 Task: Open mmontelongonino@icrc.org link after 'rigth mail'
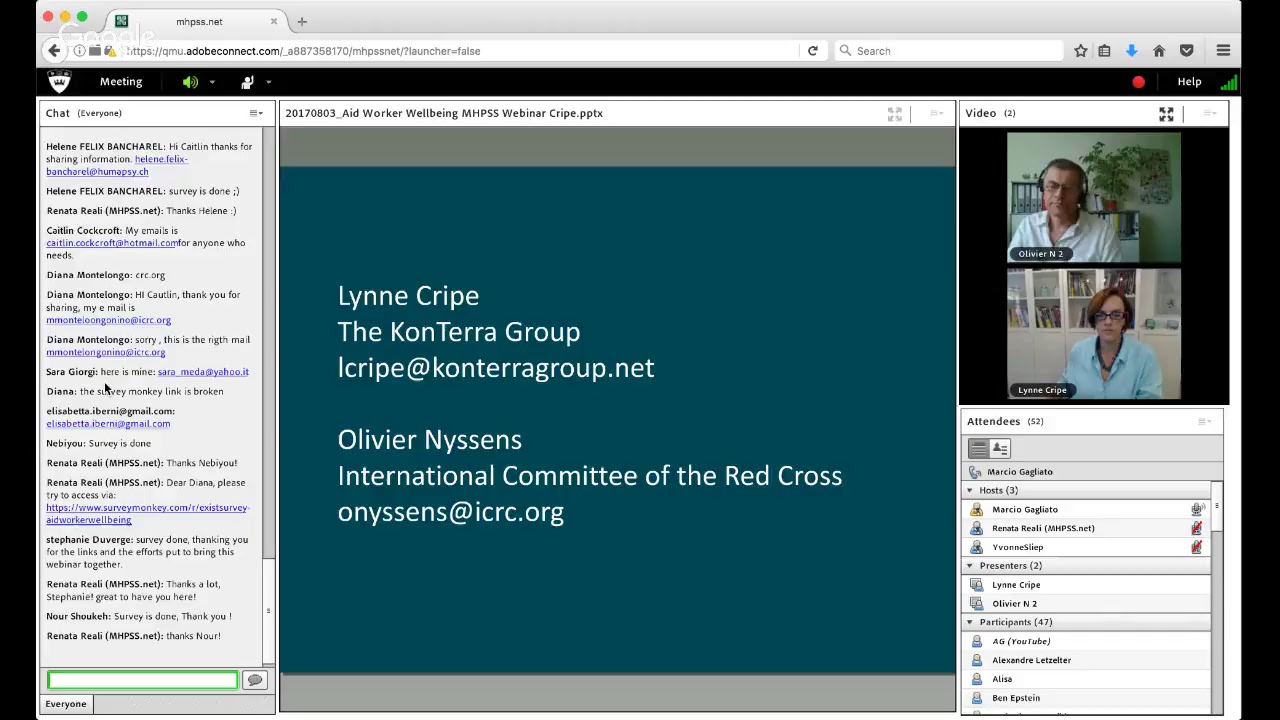point(105,352)
